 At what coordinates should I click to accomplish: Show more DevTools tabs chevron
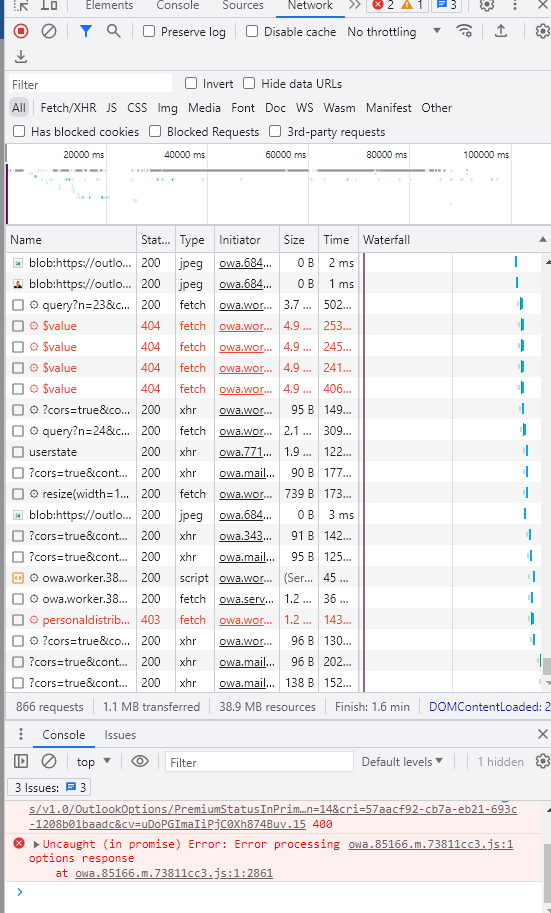[354, 5]
